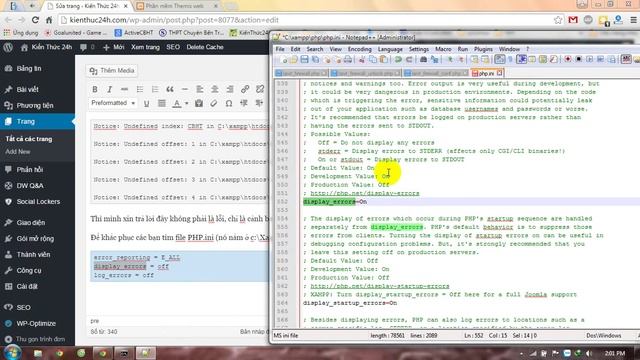640x360 pixels.
Task: Collapse menu with Thu gọn trình đơn
Action: 40,340
